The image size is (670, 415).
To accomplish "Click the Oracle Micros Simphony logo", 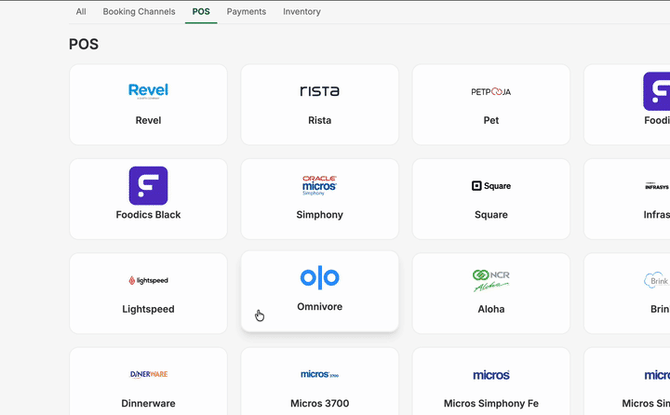I will coord(320,185).
